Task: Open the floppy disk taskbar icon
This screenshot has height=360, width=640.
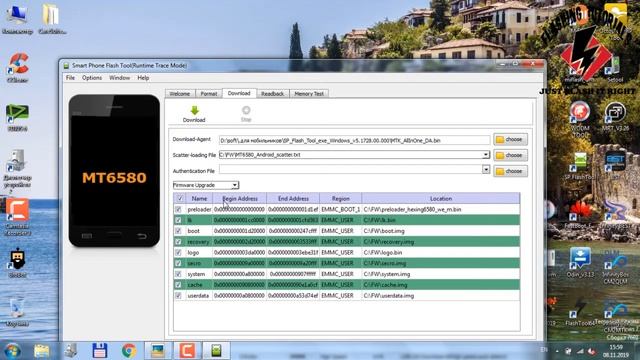Action: (x=100, y=351)
